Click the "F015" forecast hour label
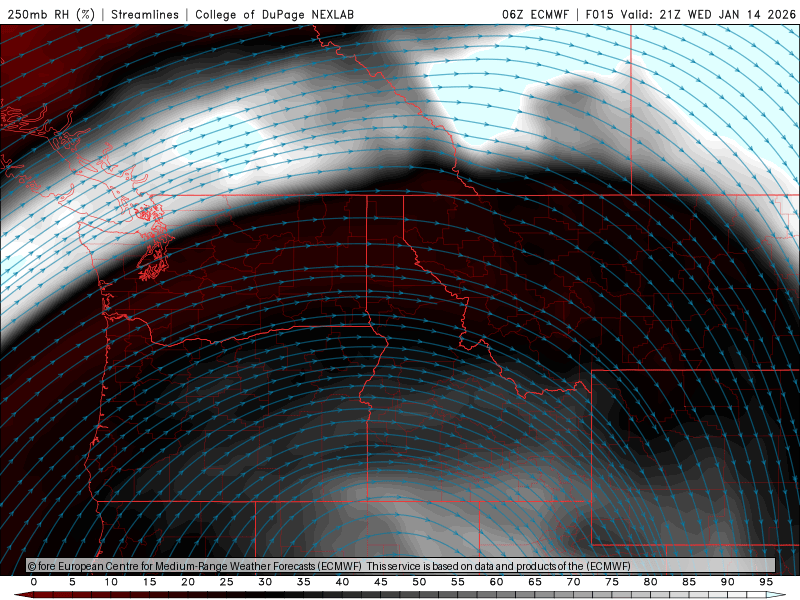 click(599, 14)
